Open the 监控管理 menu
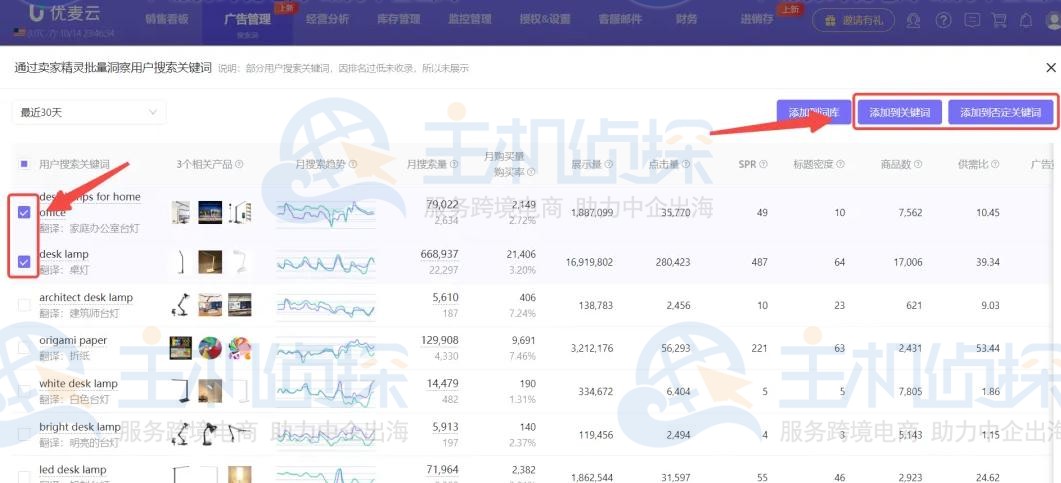 (470, 20)
